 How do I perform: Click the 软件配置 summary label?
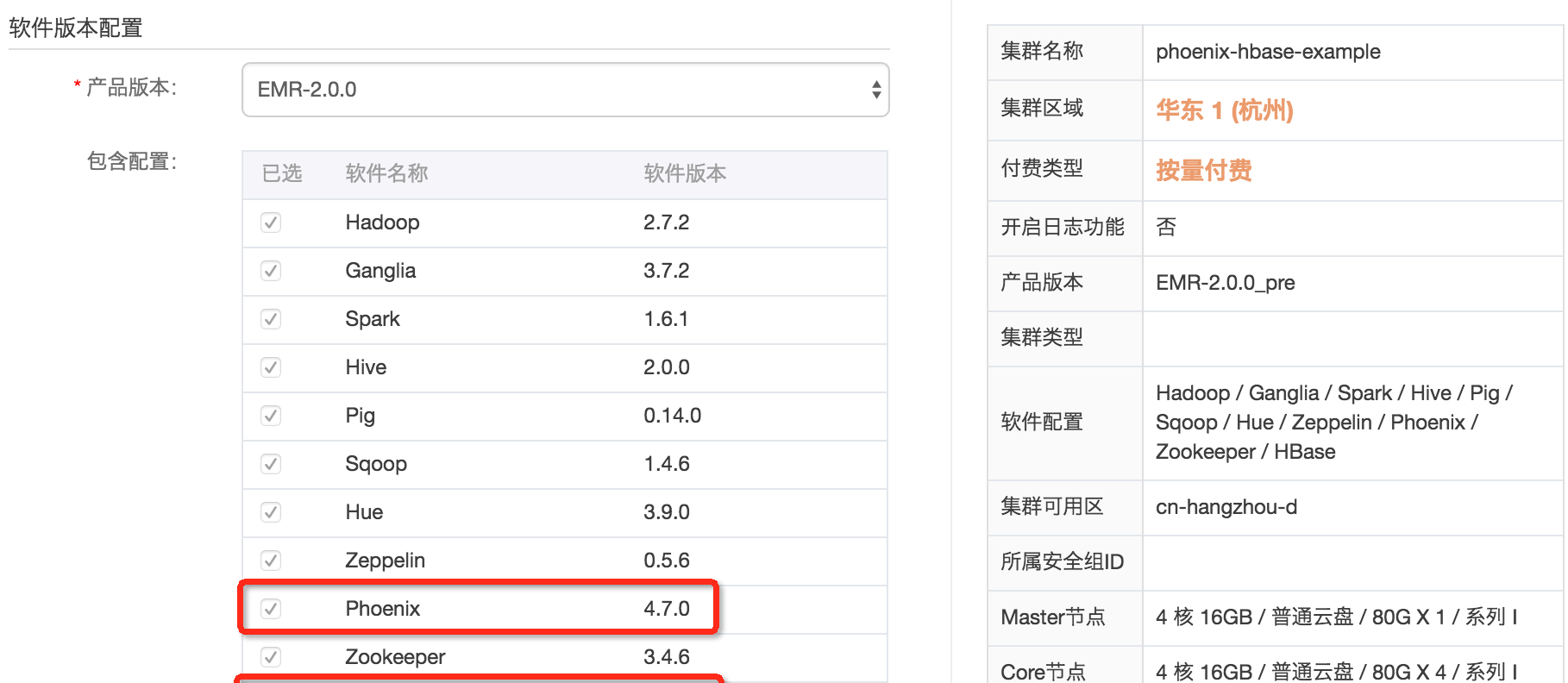click(x=1042, y=422)
